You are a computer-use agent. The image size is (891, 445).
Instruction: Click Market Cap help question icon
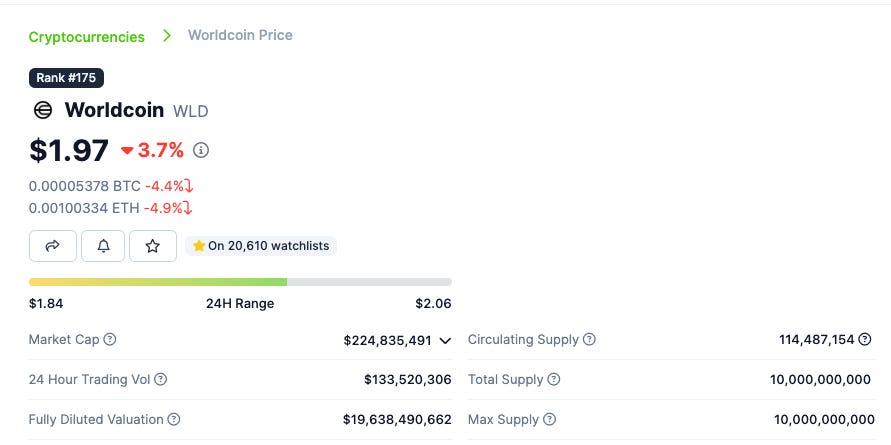pos(110,340)
